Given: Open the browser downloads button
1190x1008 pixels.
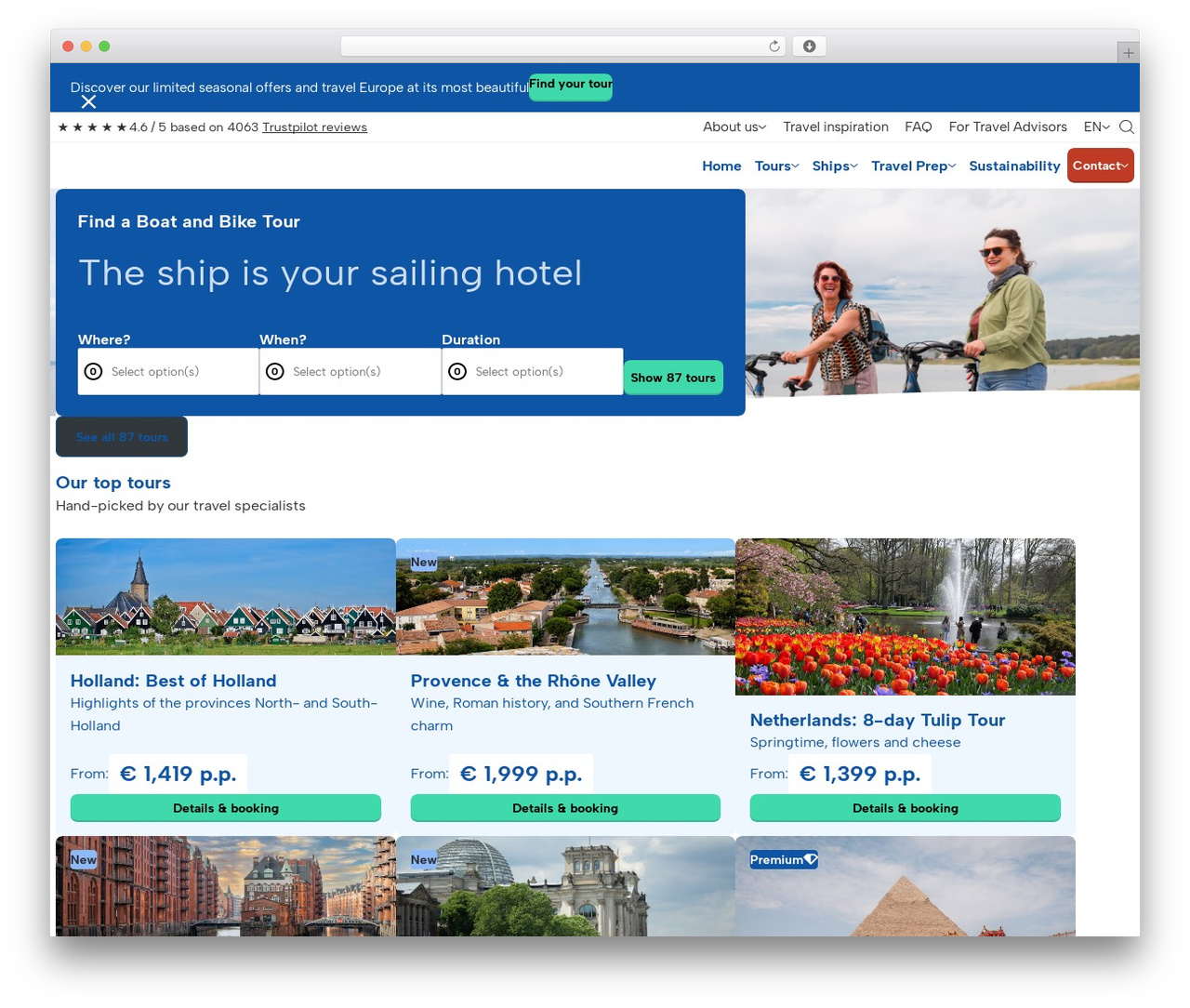Looking at the screenshot, I should (809, 46).
